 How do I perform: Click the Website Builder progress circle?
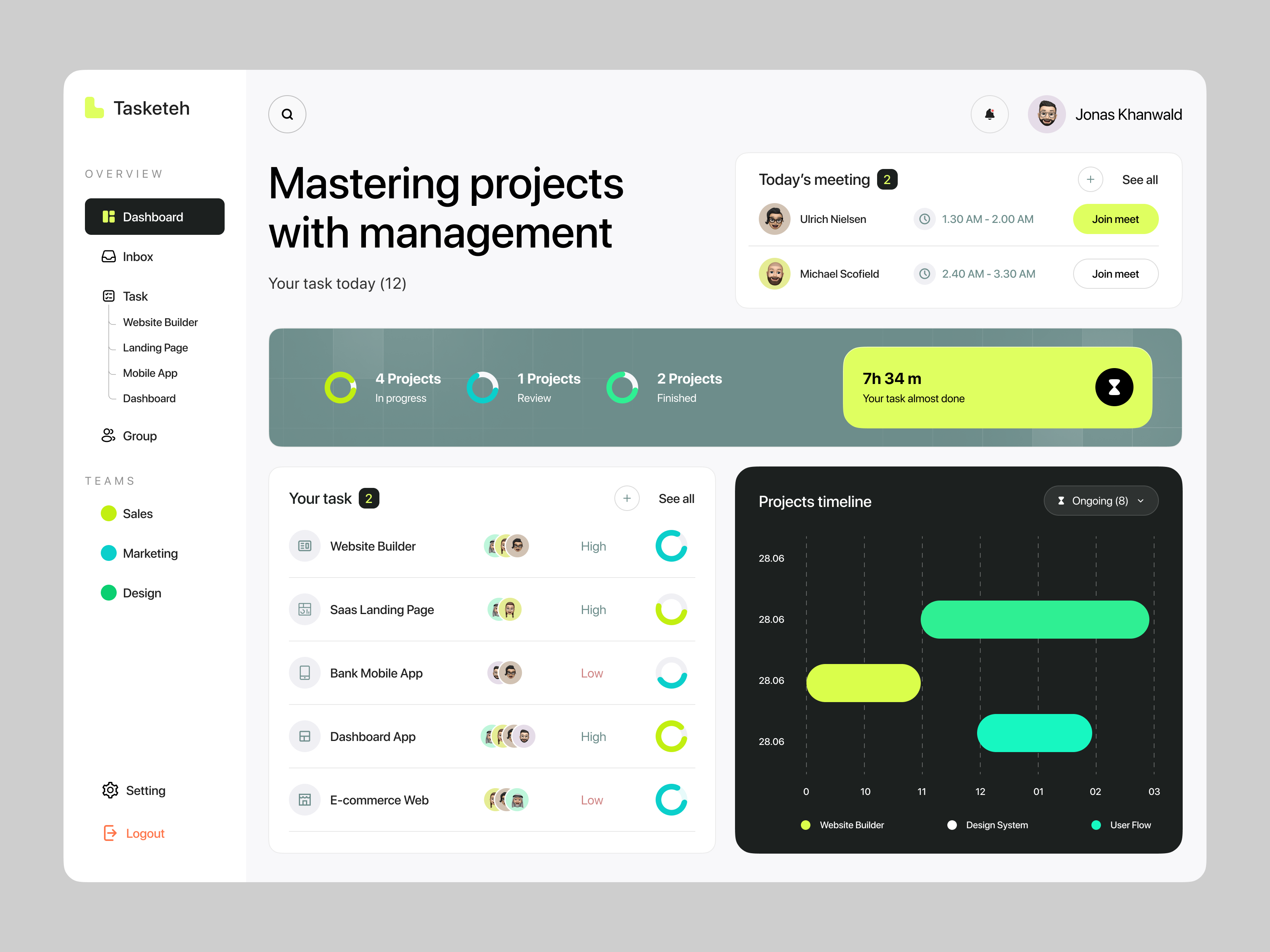[670, 545]
